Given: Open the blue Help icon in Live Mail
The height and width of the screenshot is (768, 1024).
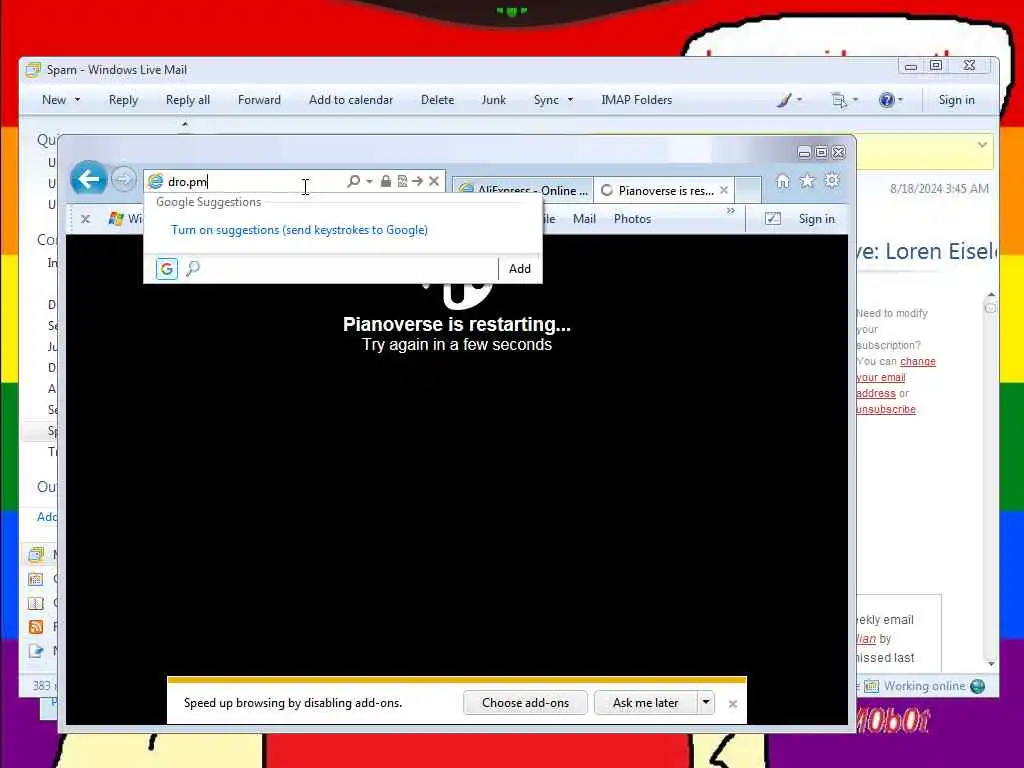Looking at the screenshot, I should tap(886, 100).
